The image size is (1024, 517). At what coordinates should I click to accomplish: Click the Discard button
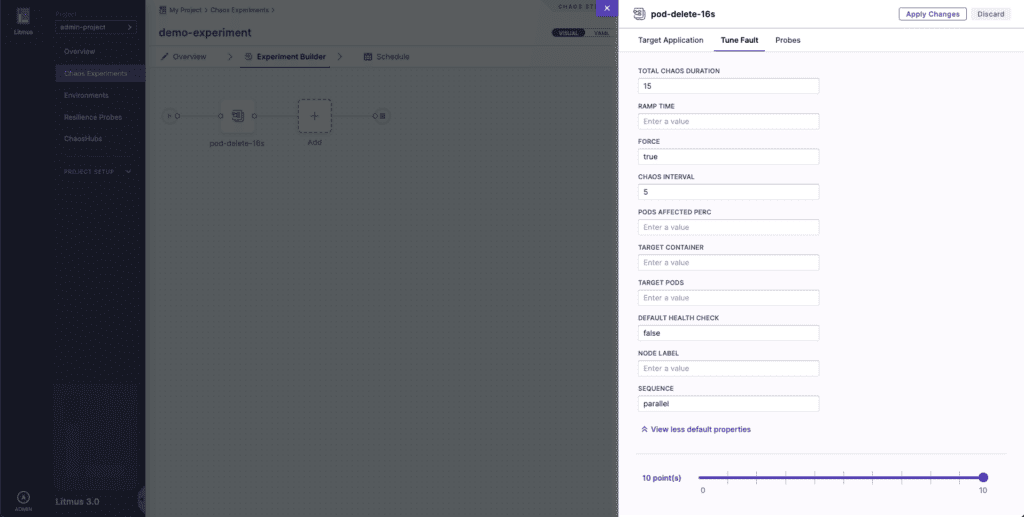click(990, 14)
